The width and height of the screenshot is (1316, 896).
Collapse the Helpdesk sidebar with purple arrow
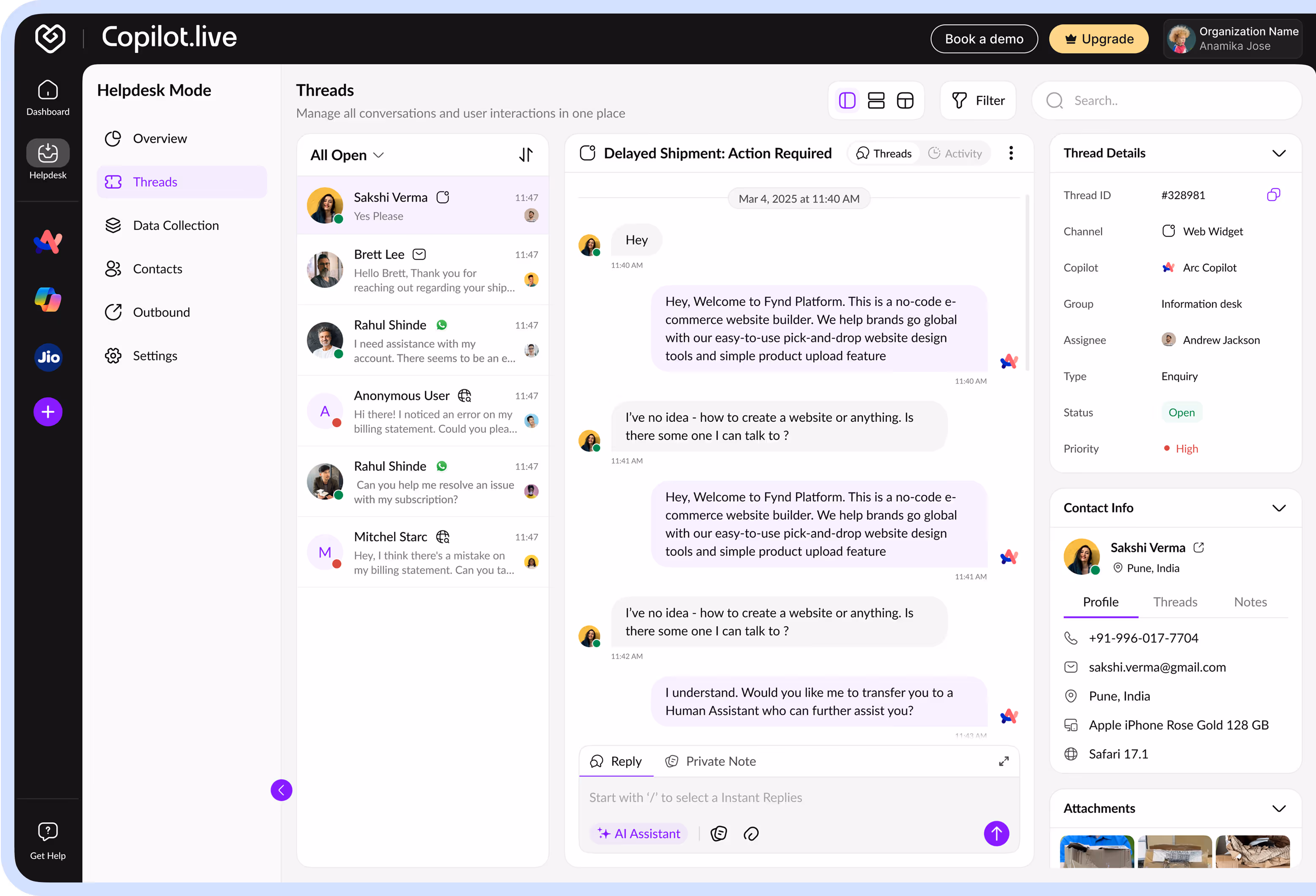pyautogui.click(x=282, y=789)
